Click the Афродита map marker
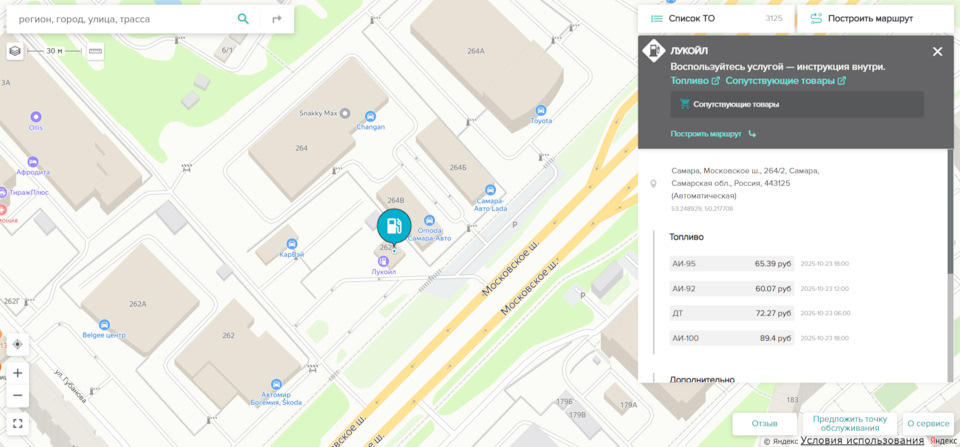Image resolution: width=960 pixels, height=447 pixels. 32,162
